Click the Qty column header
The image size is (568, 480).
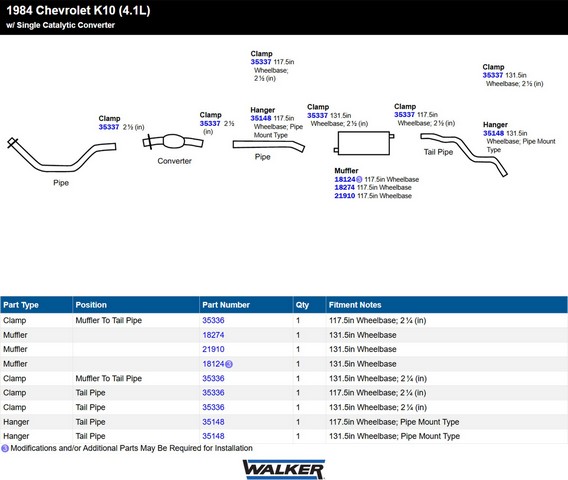(x=309, y=305)
